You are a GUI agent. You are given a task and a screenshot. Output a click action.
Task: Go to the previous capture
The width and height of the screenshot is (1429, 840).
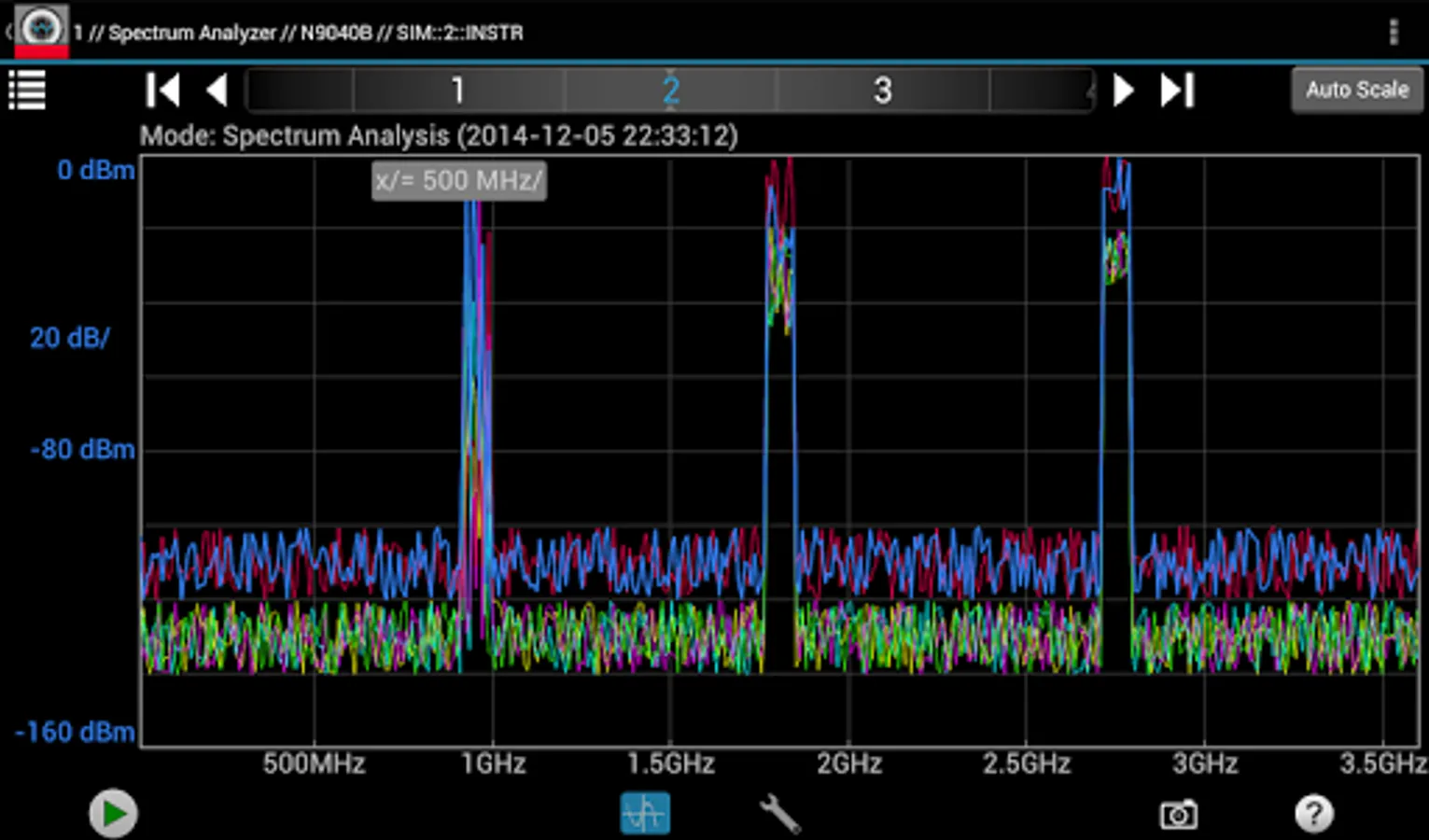coord(217,91)
